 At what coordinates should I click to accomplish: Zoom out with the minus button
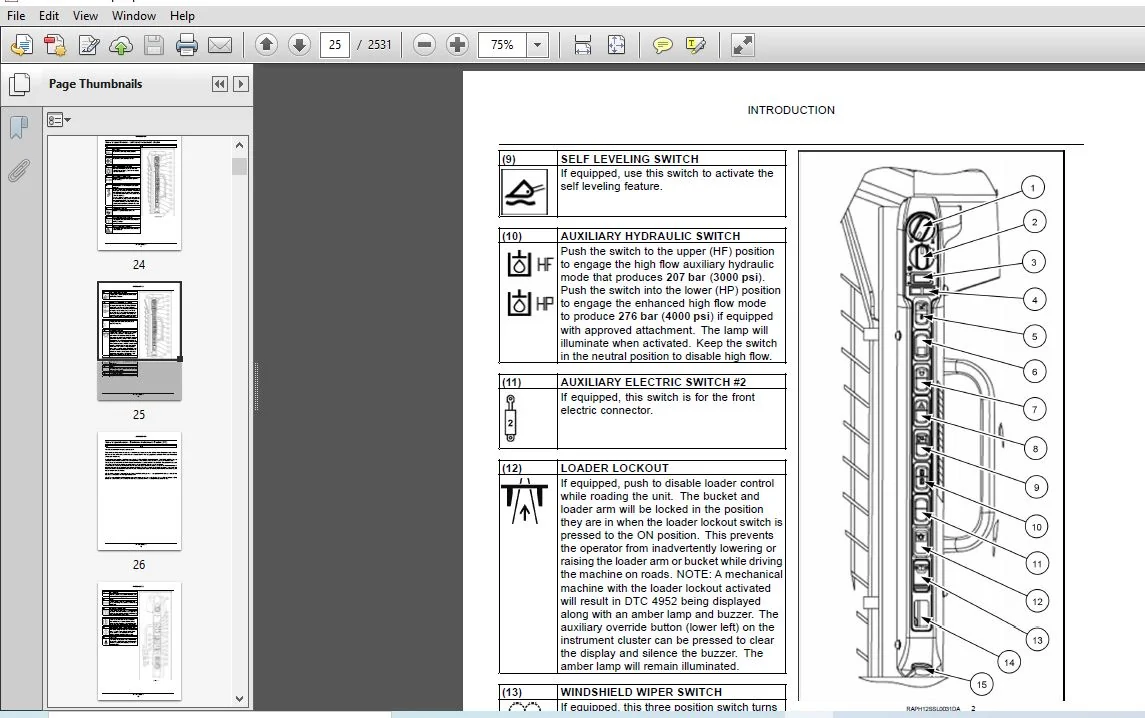(424, 45)
